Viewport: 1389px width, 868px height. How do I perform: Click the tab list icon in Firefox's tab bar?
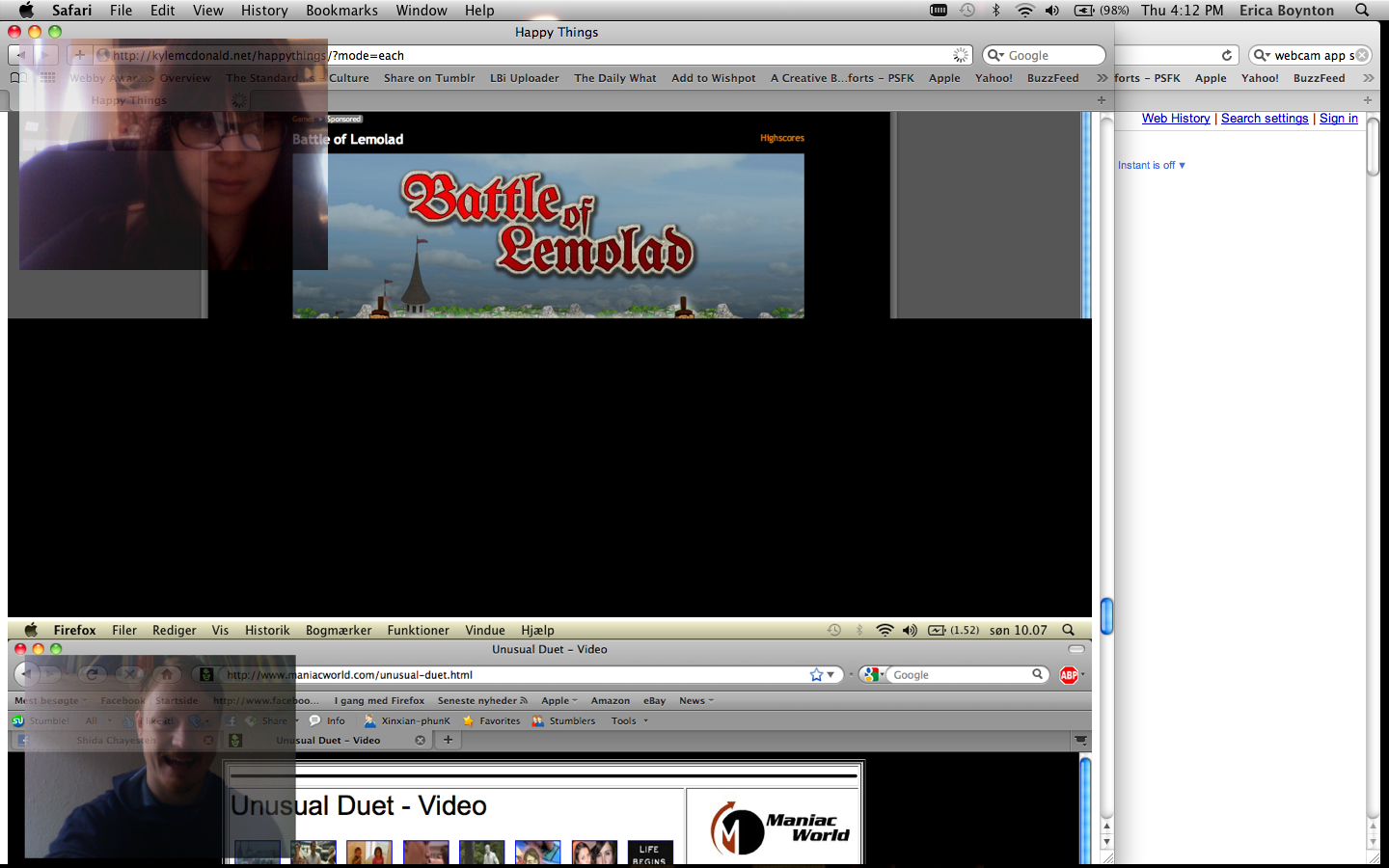1081,741
